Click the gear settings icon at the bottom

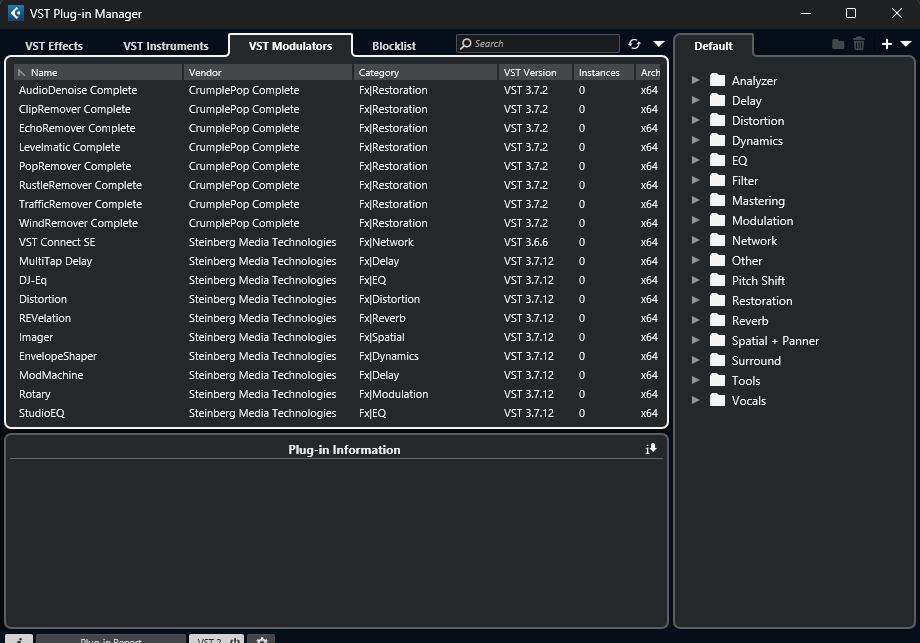pos(262,639)
